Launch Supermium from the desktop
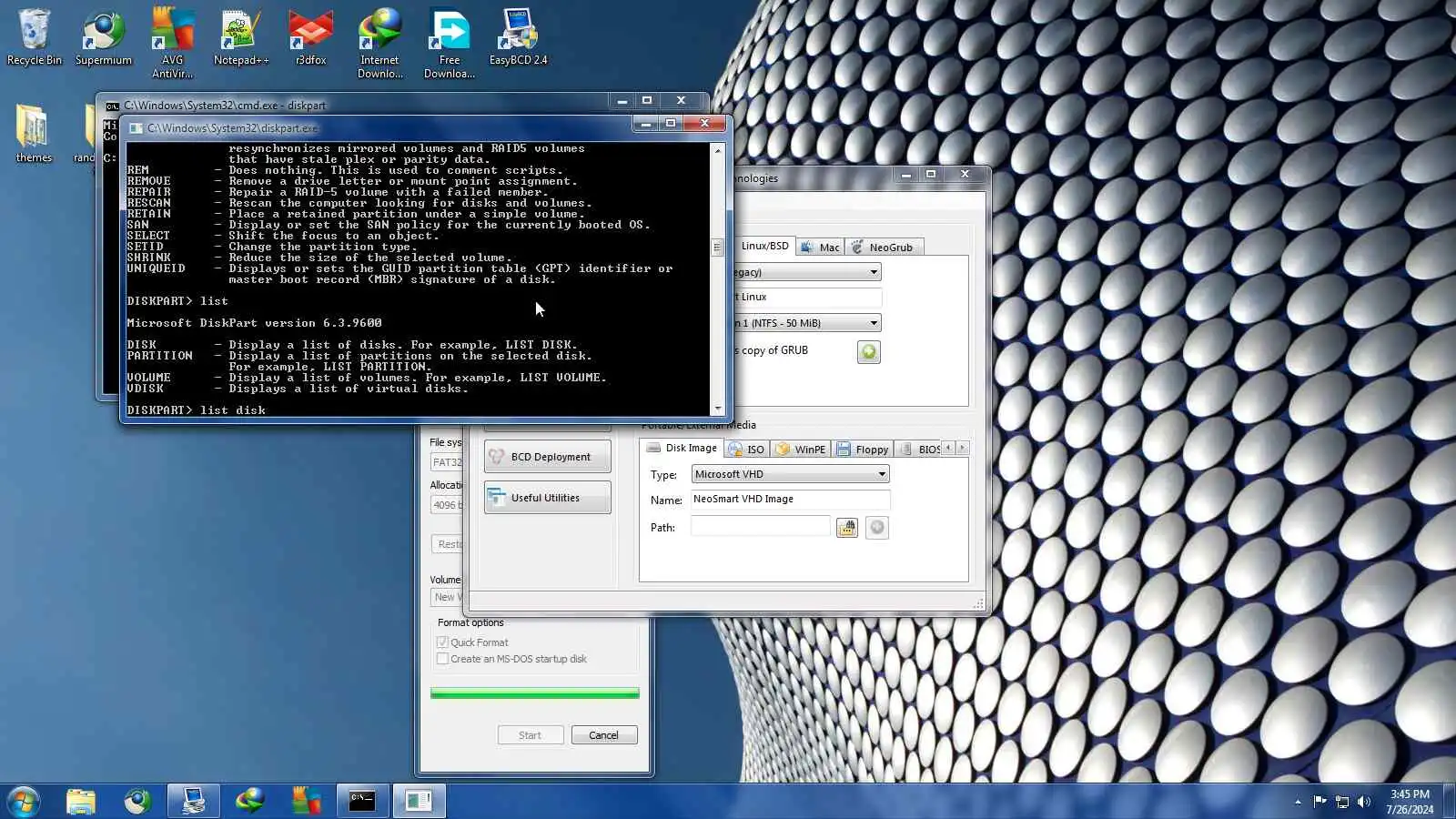This screenshot has width=1456, height=819. coord(104,37)
